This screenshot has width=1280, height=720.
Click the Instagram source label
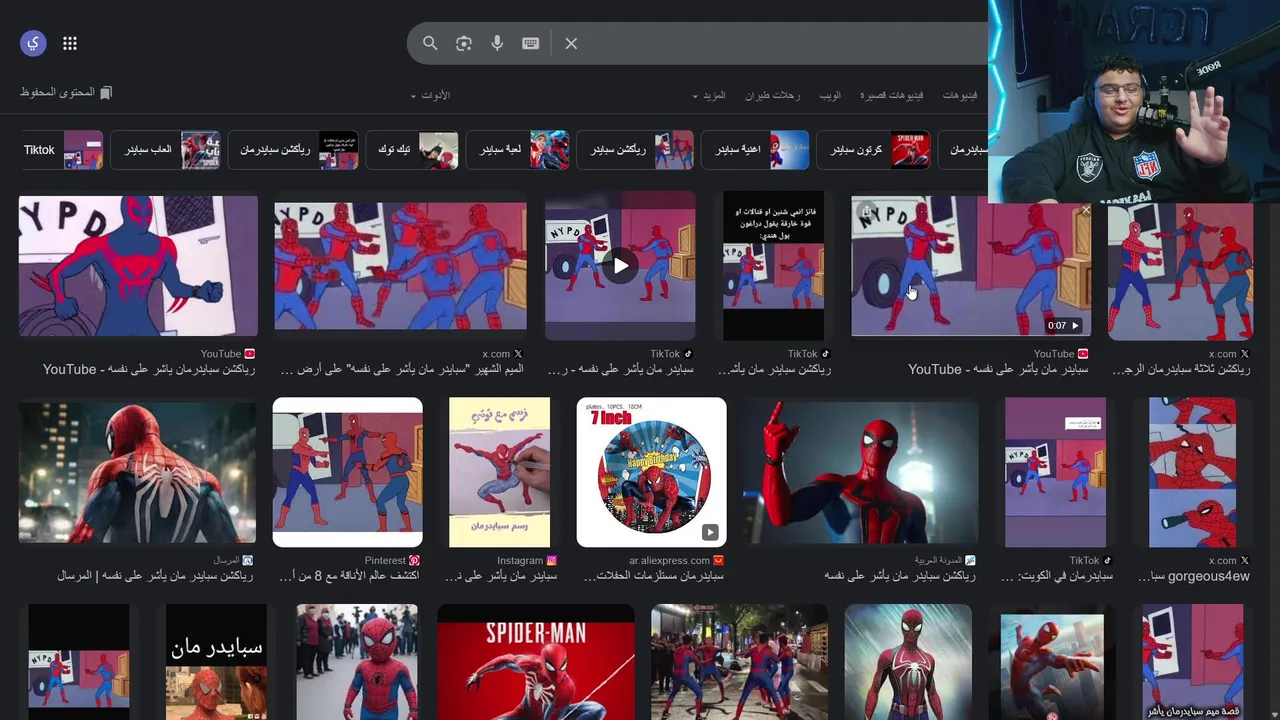tap(520, 561)
